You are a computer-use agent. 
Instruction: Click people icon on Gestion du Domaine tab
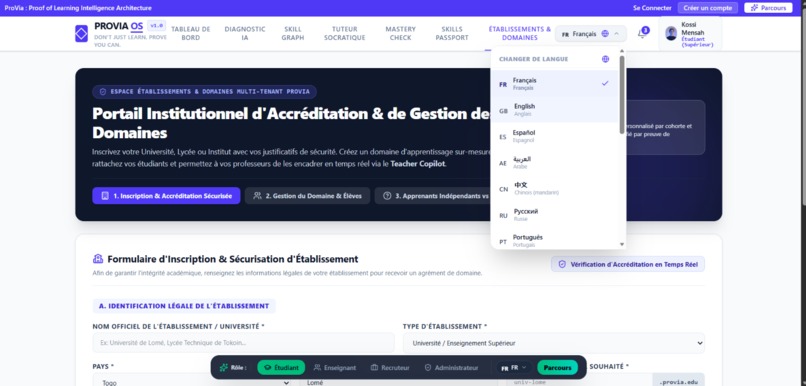[x=258, y=196]
